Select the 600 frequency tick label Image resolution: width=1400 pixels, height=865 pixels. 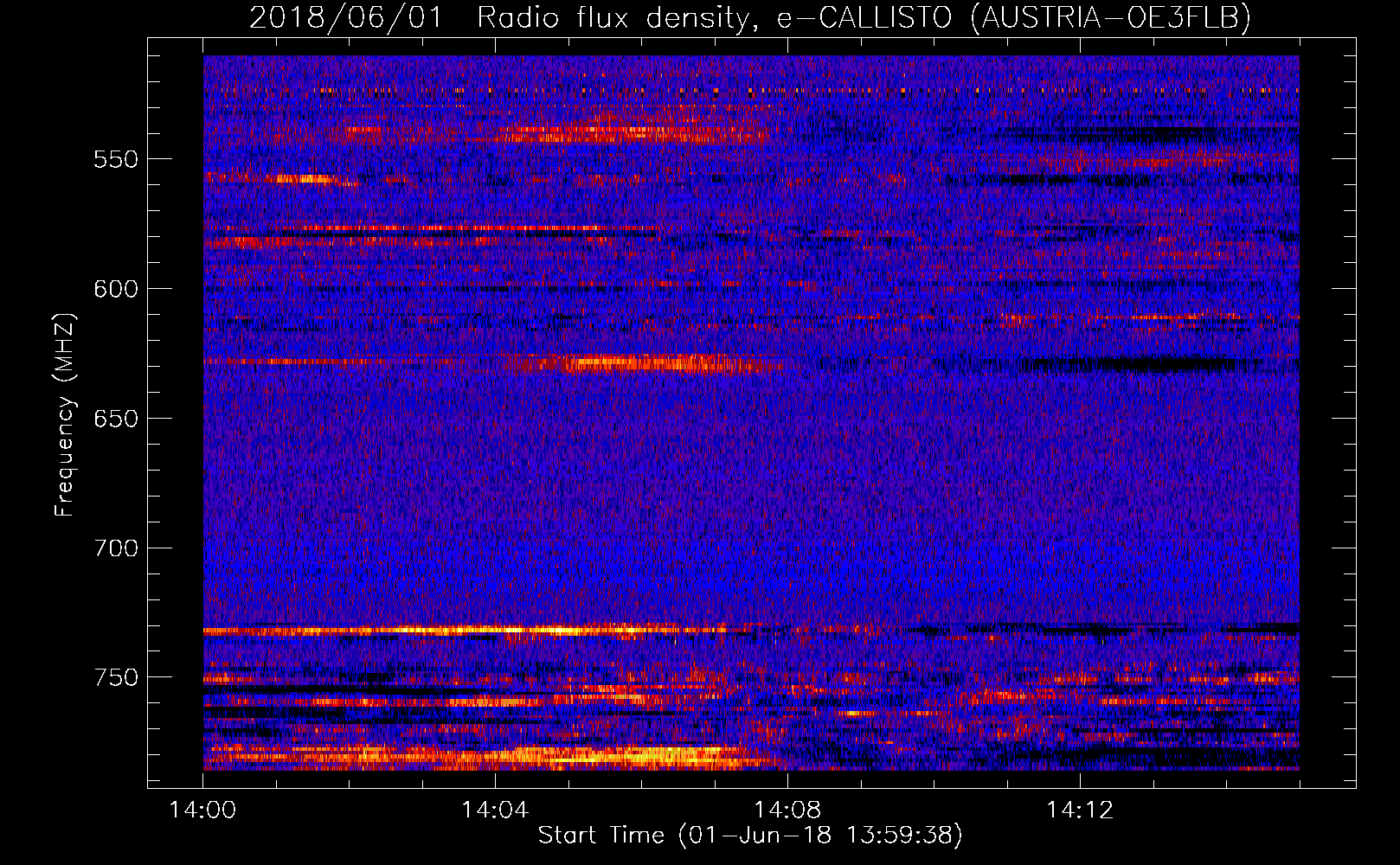click(x=116, y=289)
